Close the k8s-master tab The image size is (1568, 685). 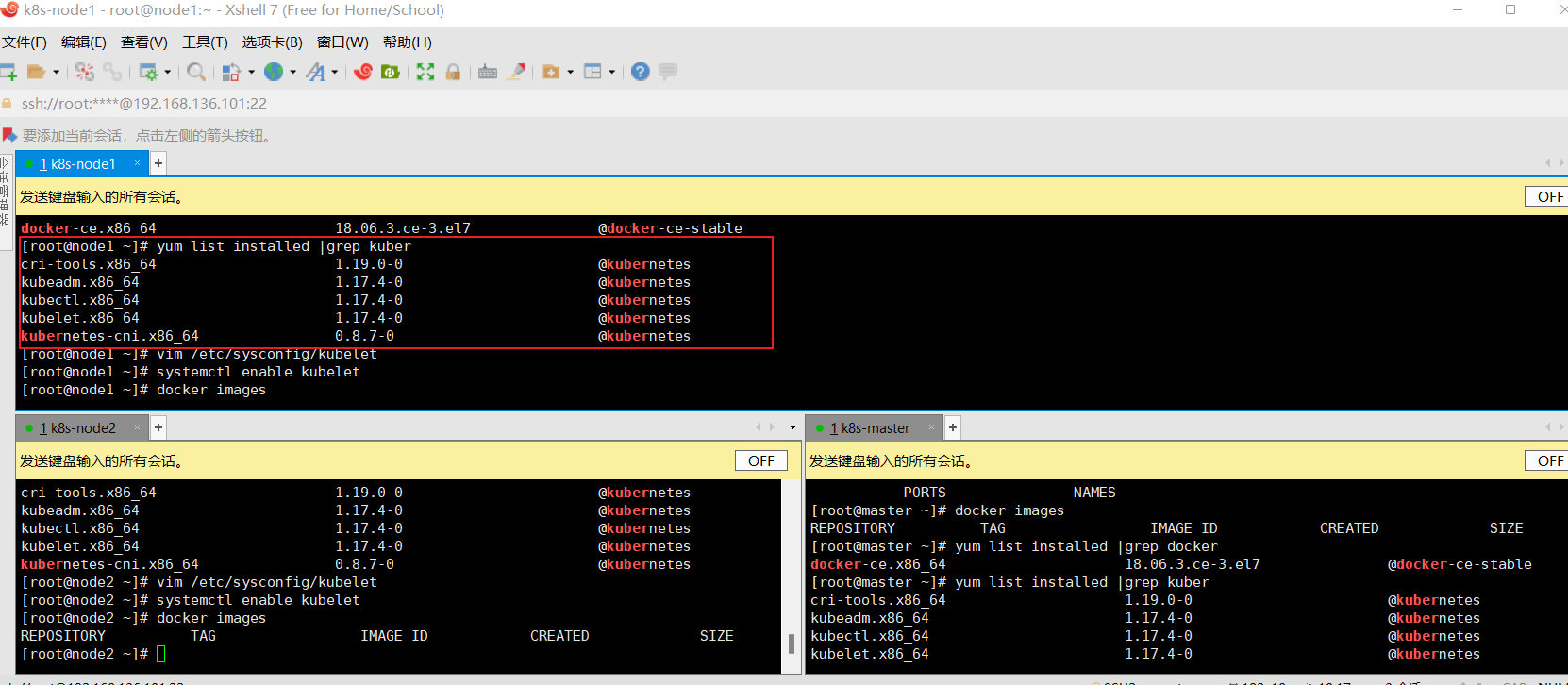[x=932, y=427]
